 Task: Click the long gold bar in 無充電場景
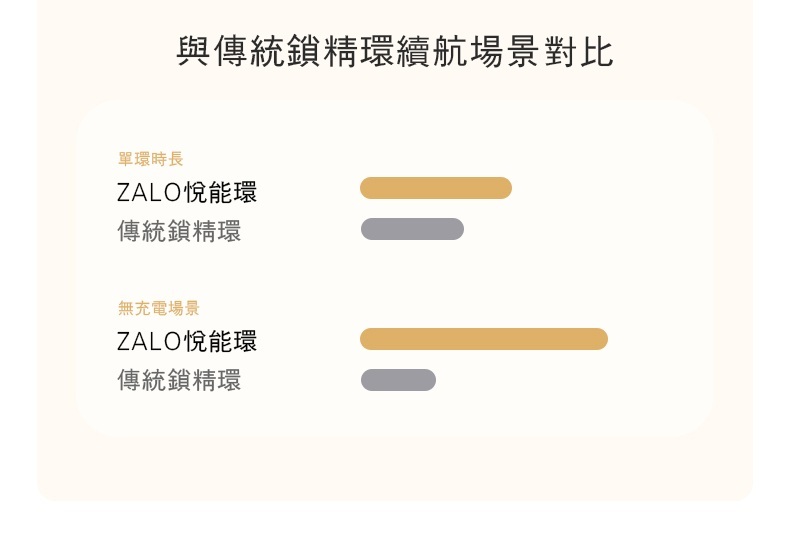484,339
